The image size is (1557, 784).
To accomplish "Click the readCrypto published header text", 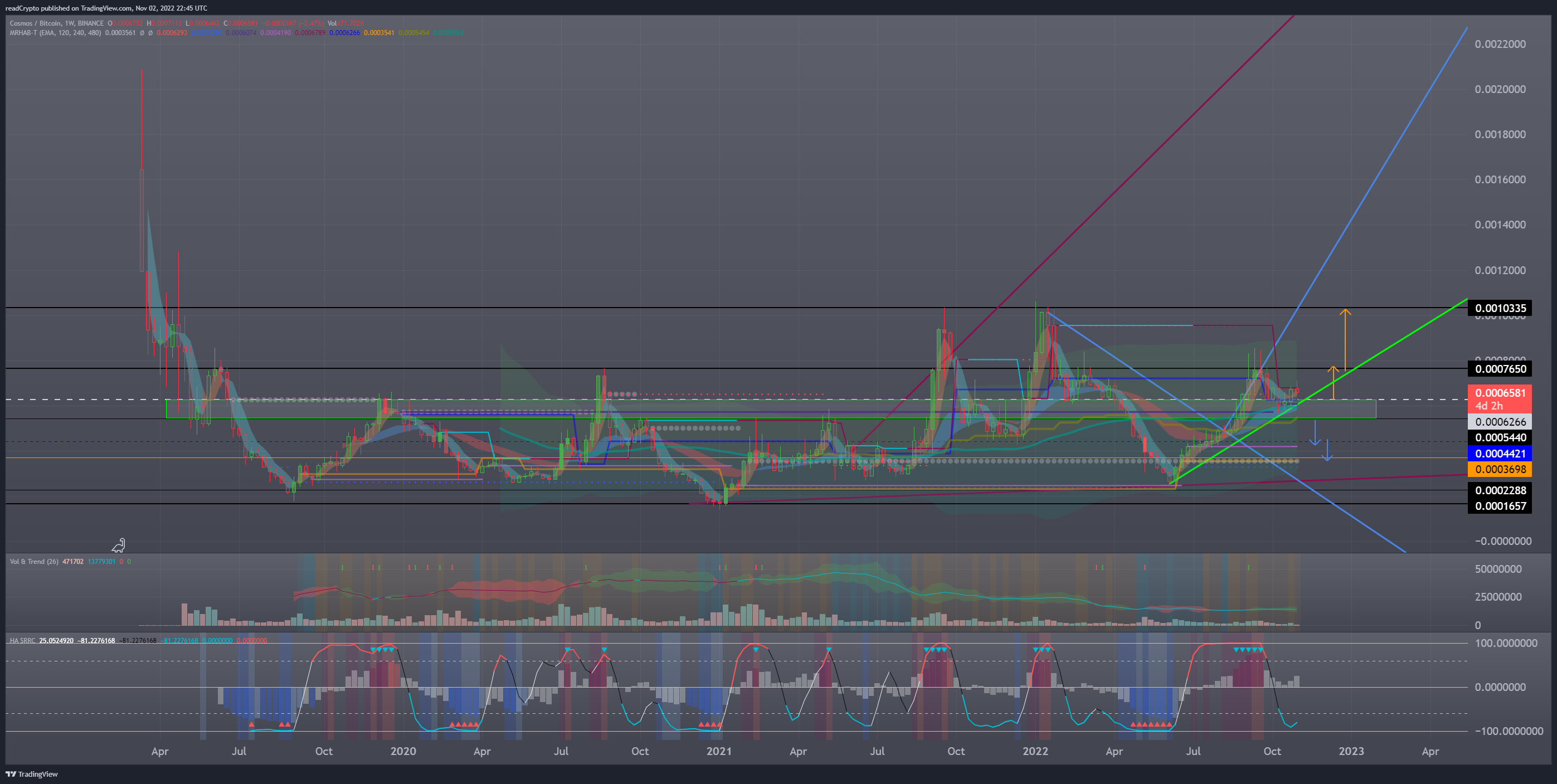I will tap(106, 8).
